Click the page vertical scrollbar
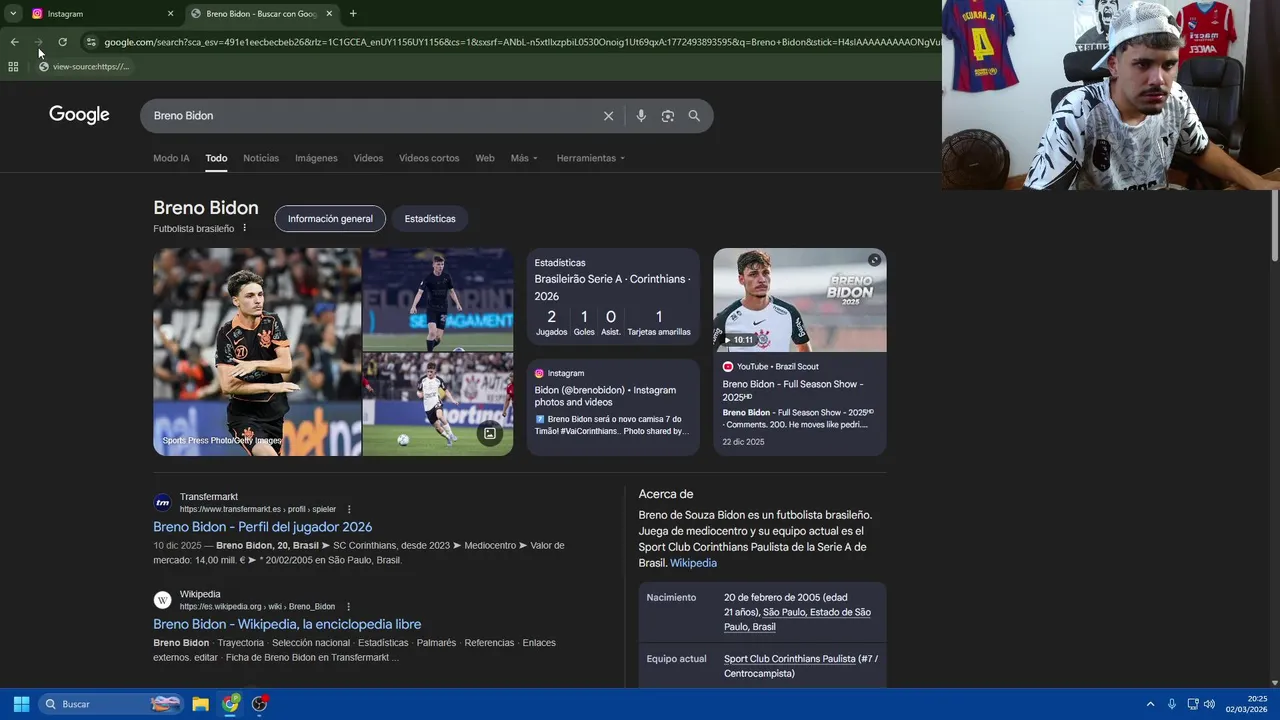The image size is (1280, 720). pos(1274,224)
